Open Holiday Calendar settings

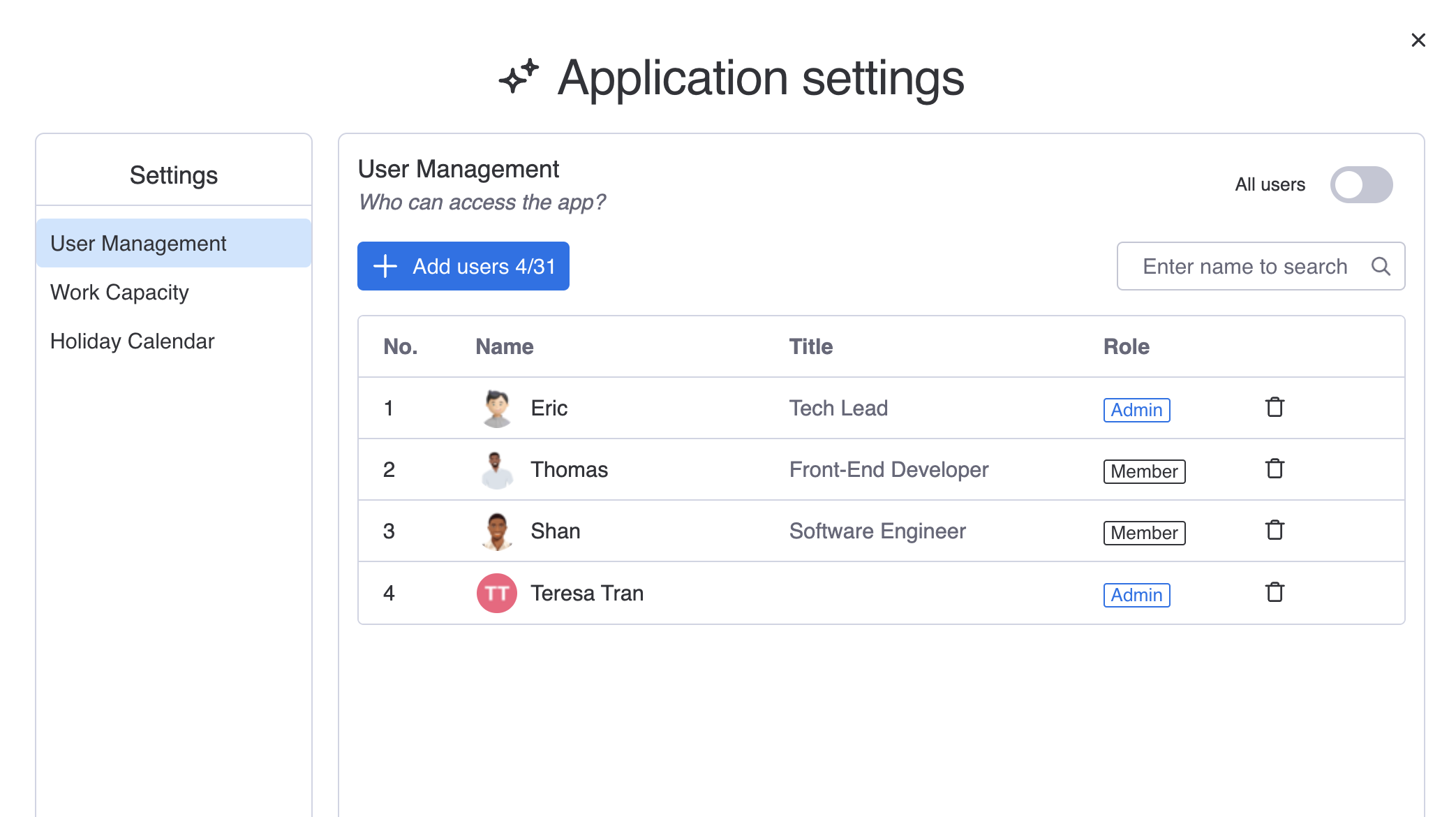click(132, 341)
